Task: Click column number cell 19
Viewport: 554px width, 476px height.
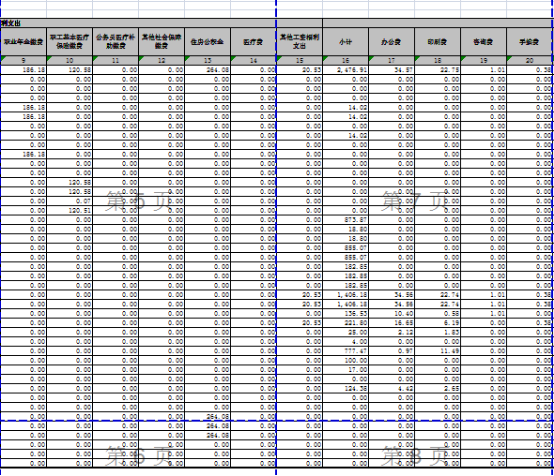Action: [x=483, y=60]
